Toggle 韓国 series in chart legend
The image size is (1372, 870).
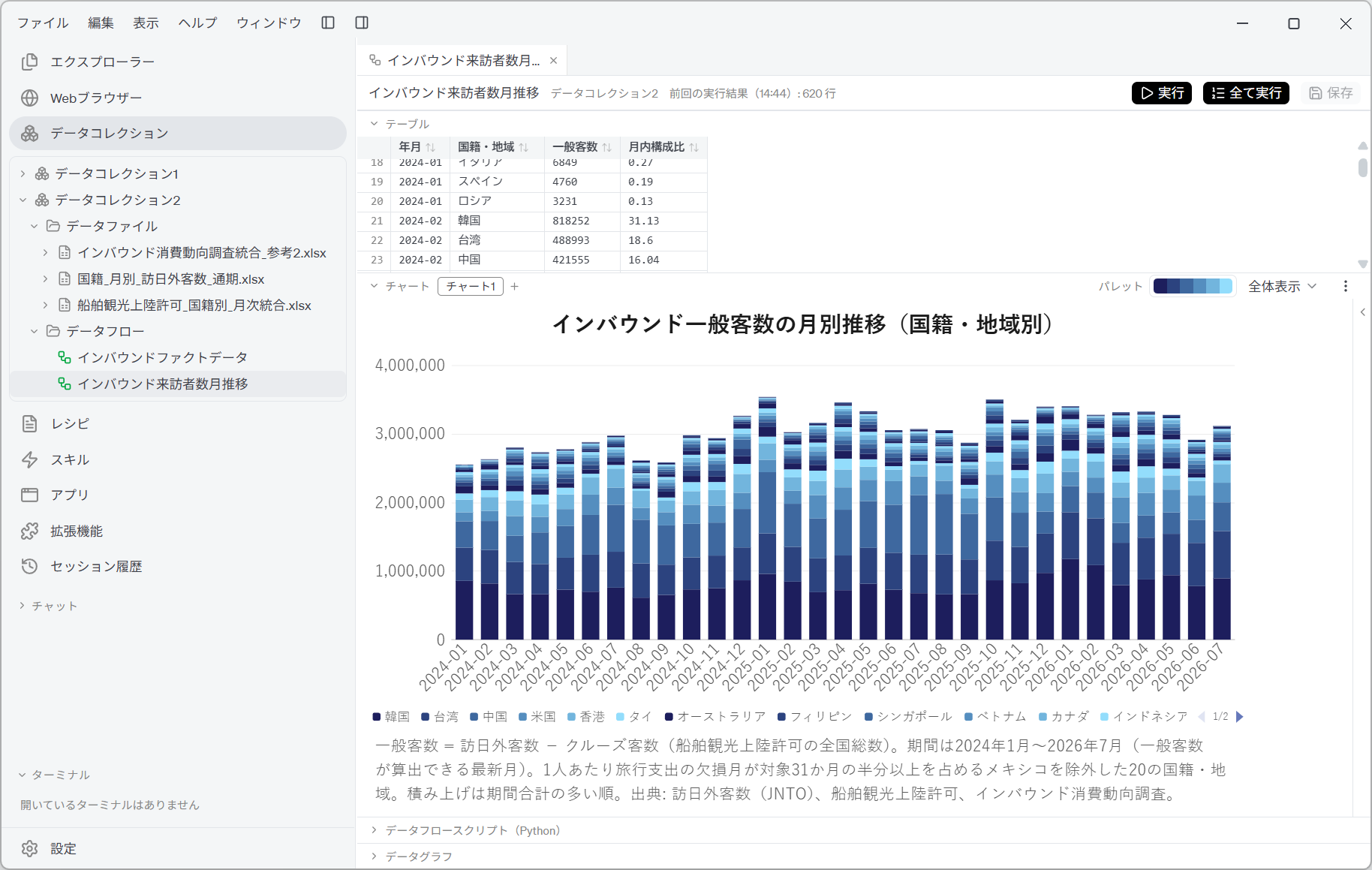tap(391, 716)
